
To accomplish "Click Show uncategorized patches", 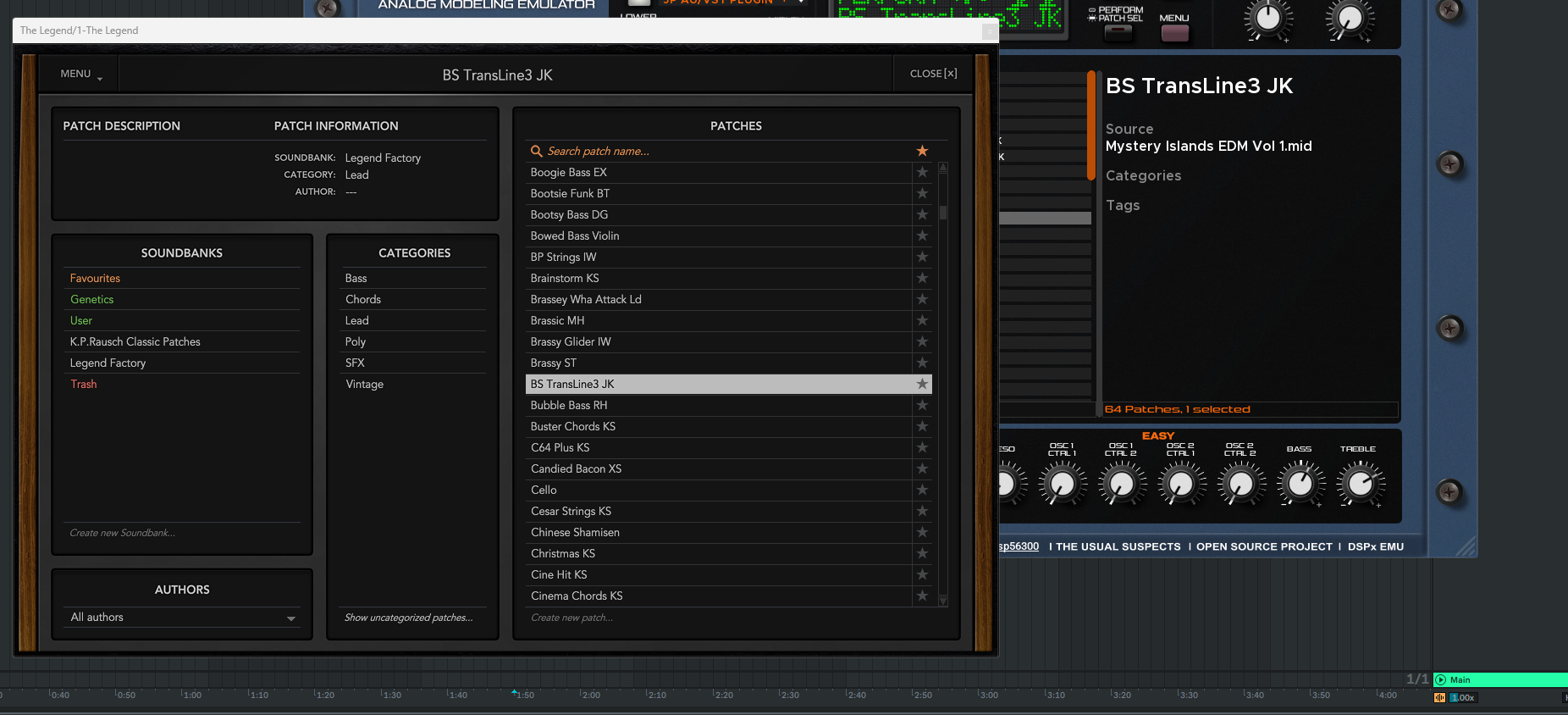I will tap(409, 618).
